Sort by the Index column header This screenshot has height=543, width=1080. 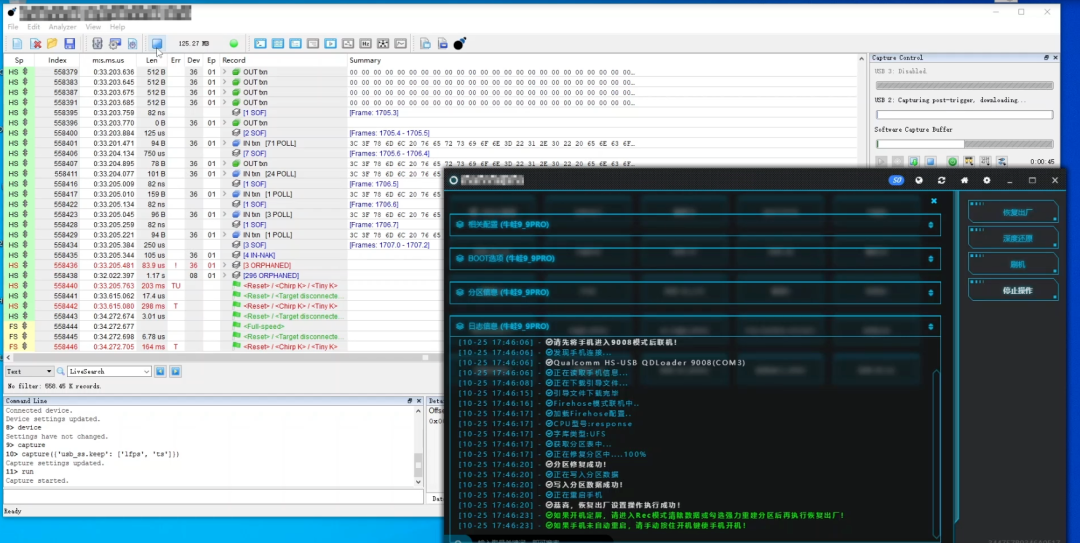(x=57, y=61)
